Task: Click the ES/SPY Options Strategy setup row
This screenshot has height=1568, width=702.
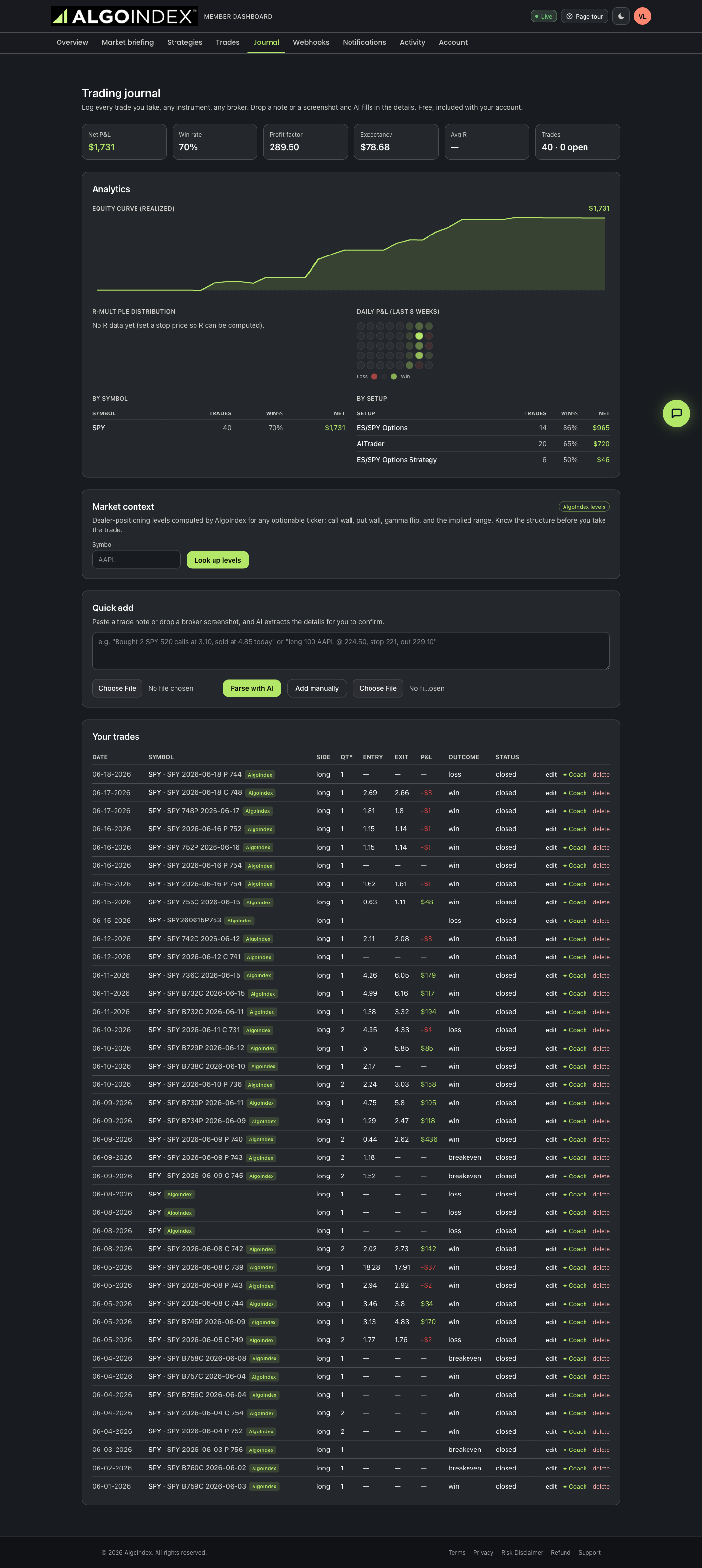Action: tap(483, 460)
